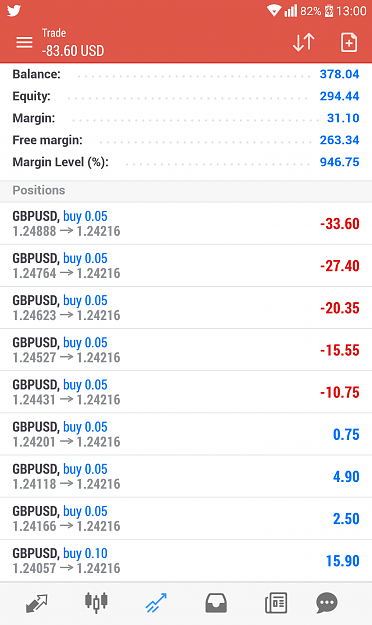
Task: Tap the GBPUSD buy 0.10 position
Action: click(x=186, y=560)
